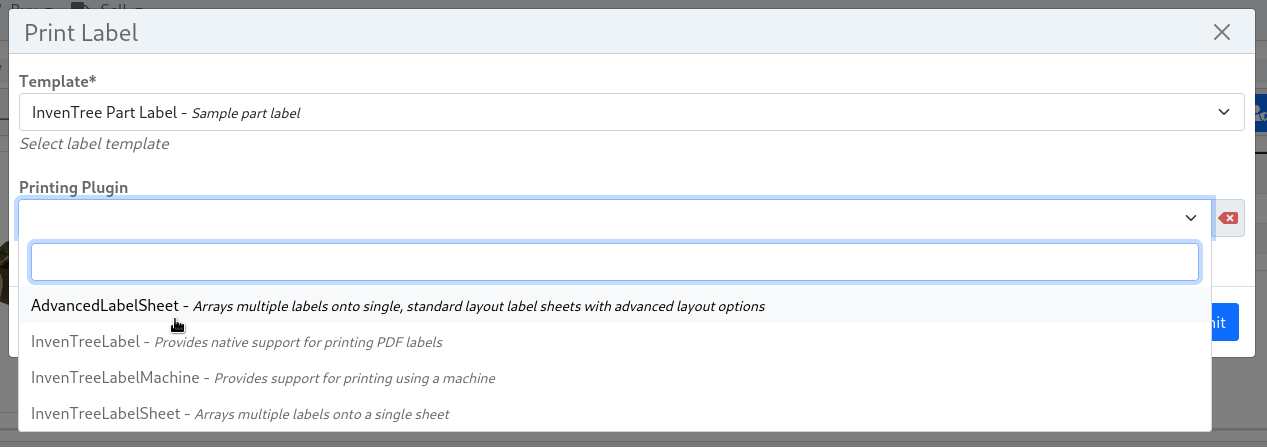Click the Printing Plugin field label
Image resolution: width=1267 pixels, height=447 pixels.
[74, 187]
